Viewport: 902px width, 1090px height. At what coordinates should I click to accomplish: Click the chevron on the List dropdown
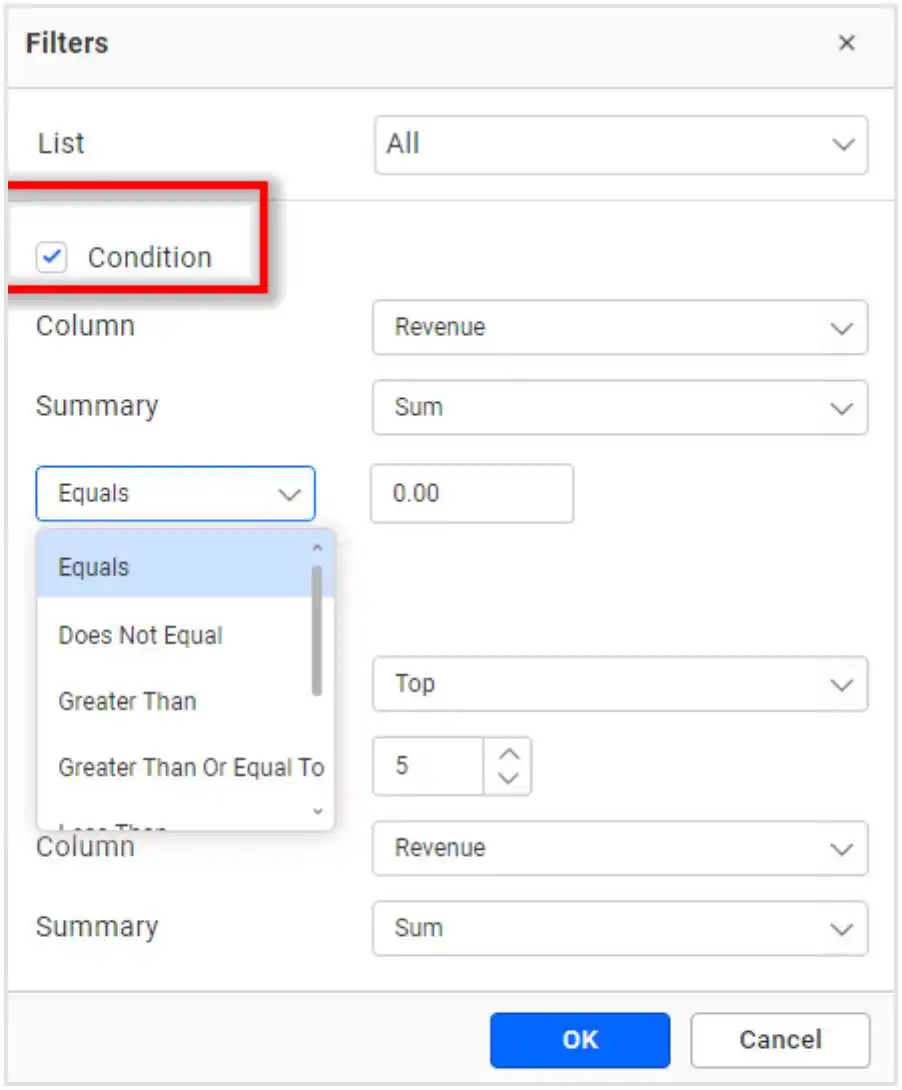coord(843,144)
